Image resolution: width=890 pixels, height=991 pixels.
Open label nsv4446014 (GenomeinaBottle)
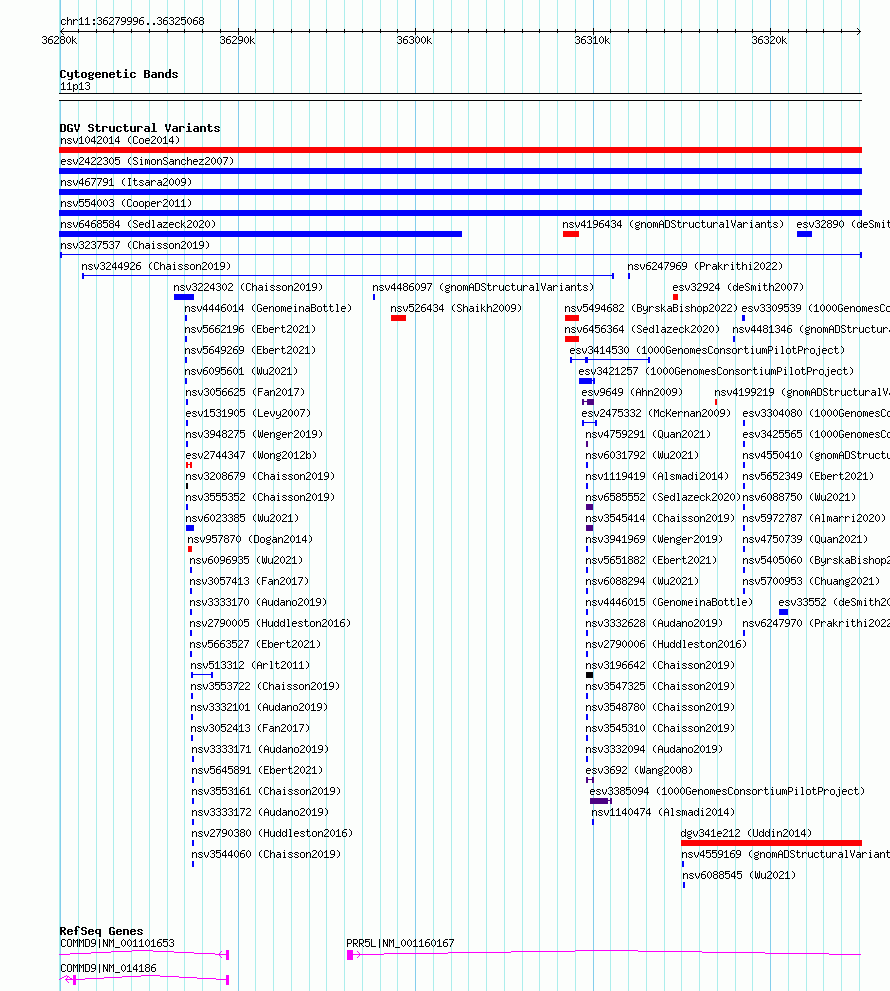(x=268, y=308)
